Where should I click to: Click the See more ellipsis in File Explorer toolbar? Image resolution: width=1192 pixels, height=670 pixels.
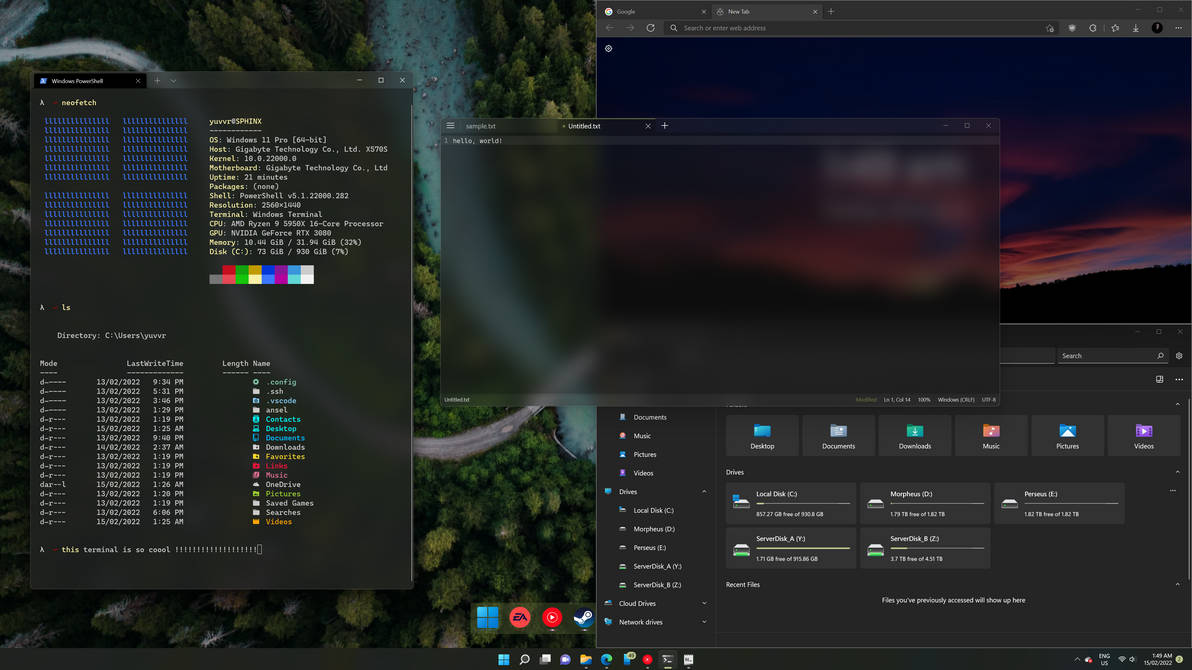point(1179,379)
